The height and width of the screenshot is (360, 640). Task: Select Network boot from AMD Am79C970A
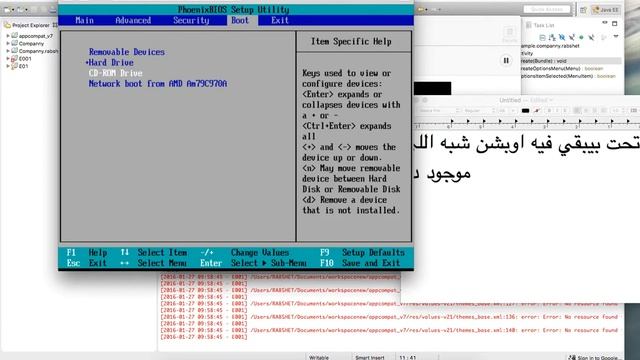(158, 84)
